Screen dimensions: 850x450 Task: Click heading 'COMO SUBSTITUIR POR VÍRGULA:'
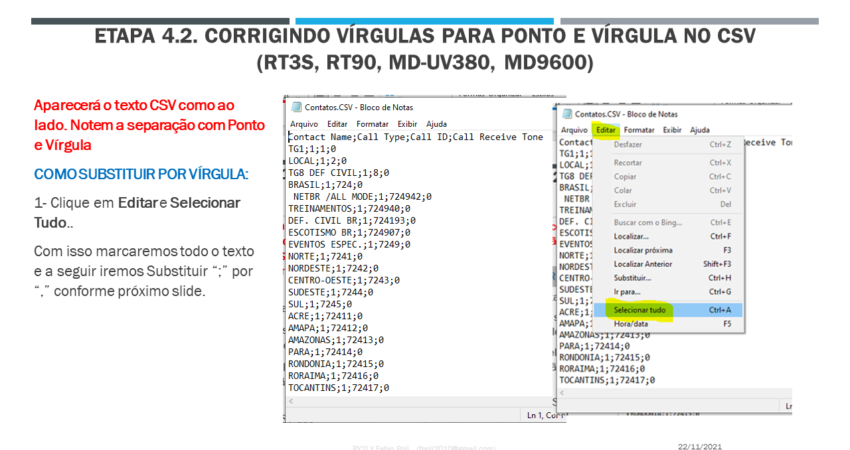pos(141,174)
